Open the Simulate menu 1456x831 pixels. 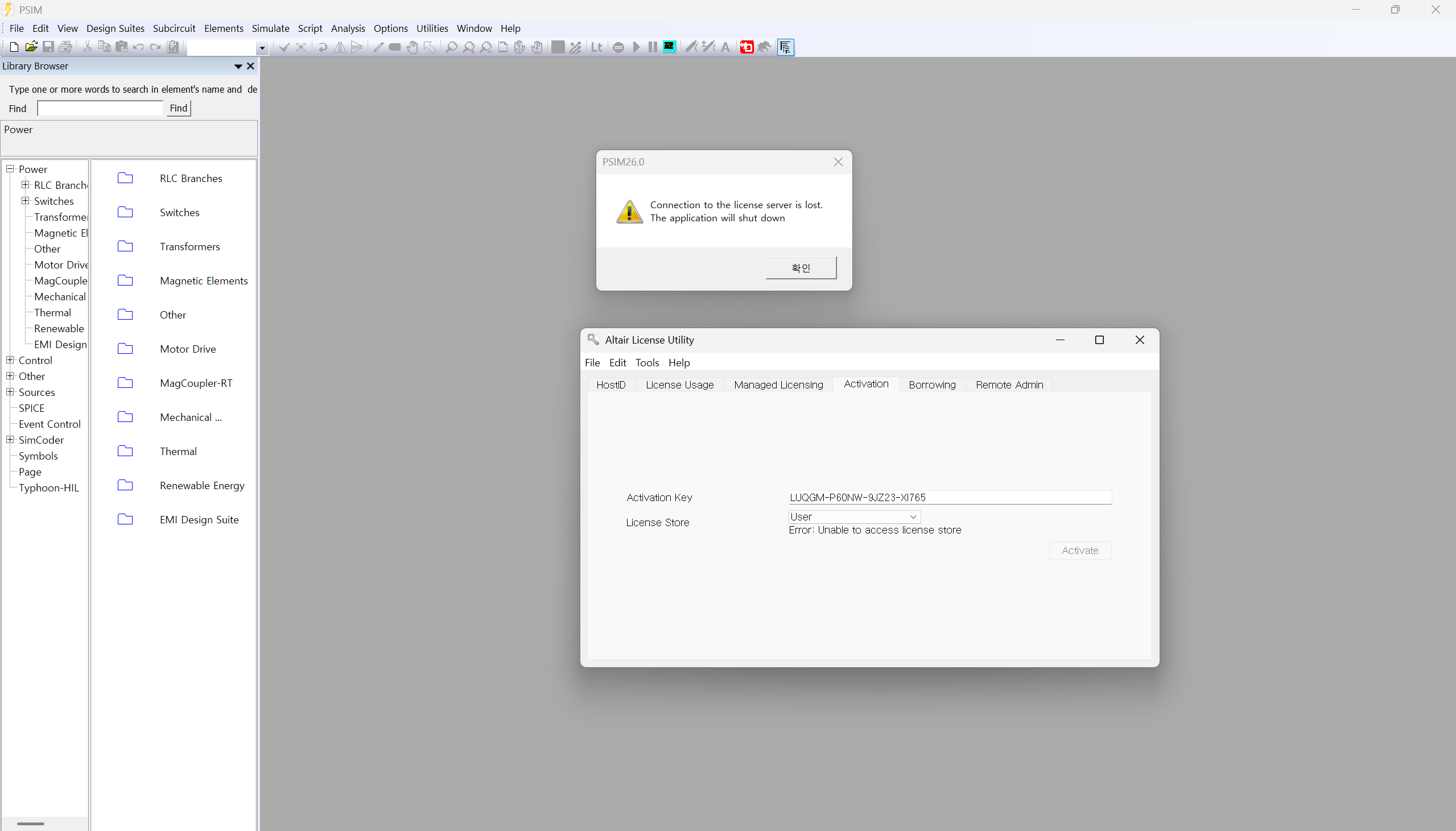coord(270,28)
